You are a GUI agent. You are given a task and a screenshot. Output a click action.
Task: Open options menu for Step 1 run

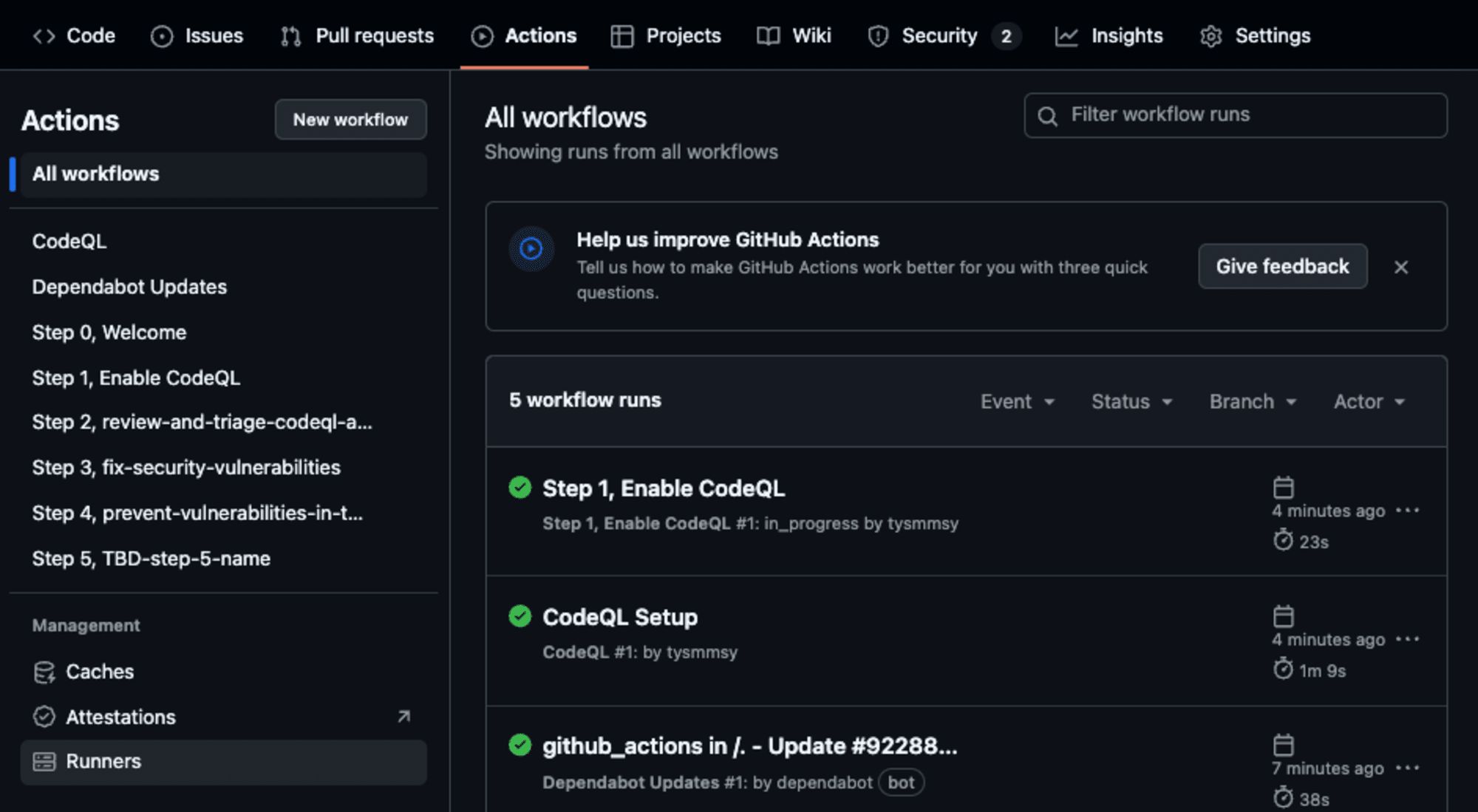pos(1407,511)
